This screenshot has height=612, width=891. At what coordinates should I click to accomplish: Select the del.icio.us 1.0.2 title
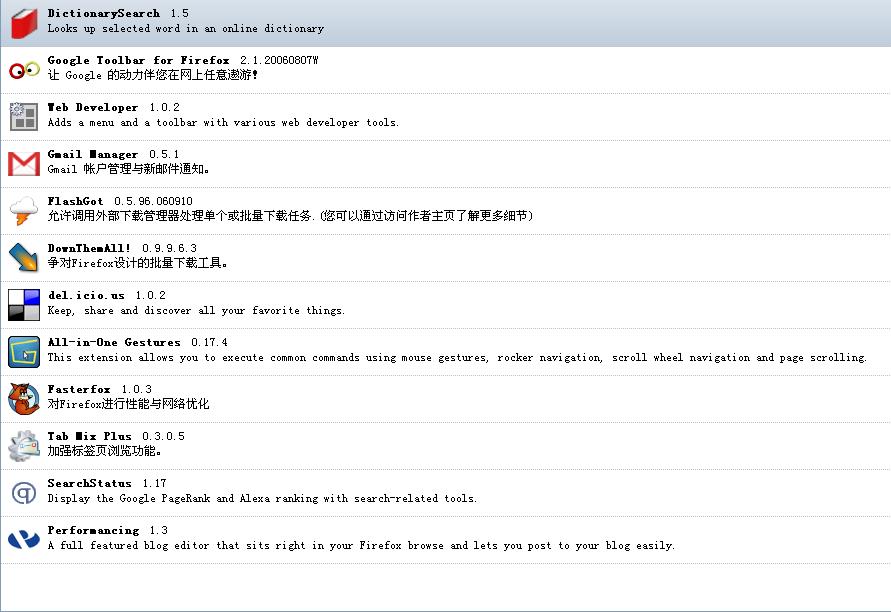(x=107, y=295)
